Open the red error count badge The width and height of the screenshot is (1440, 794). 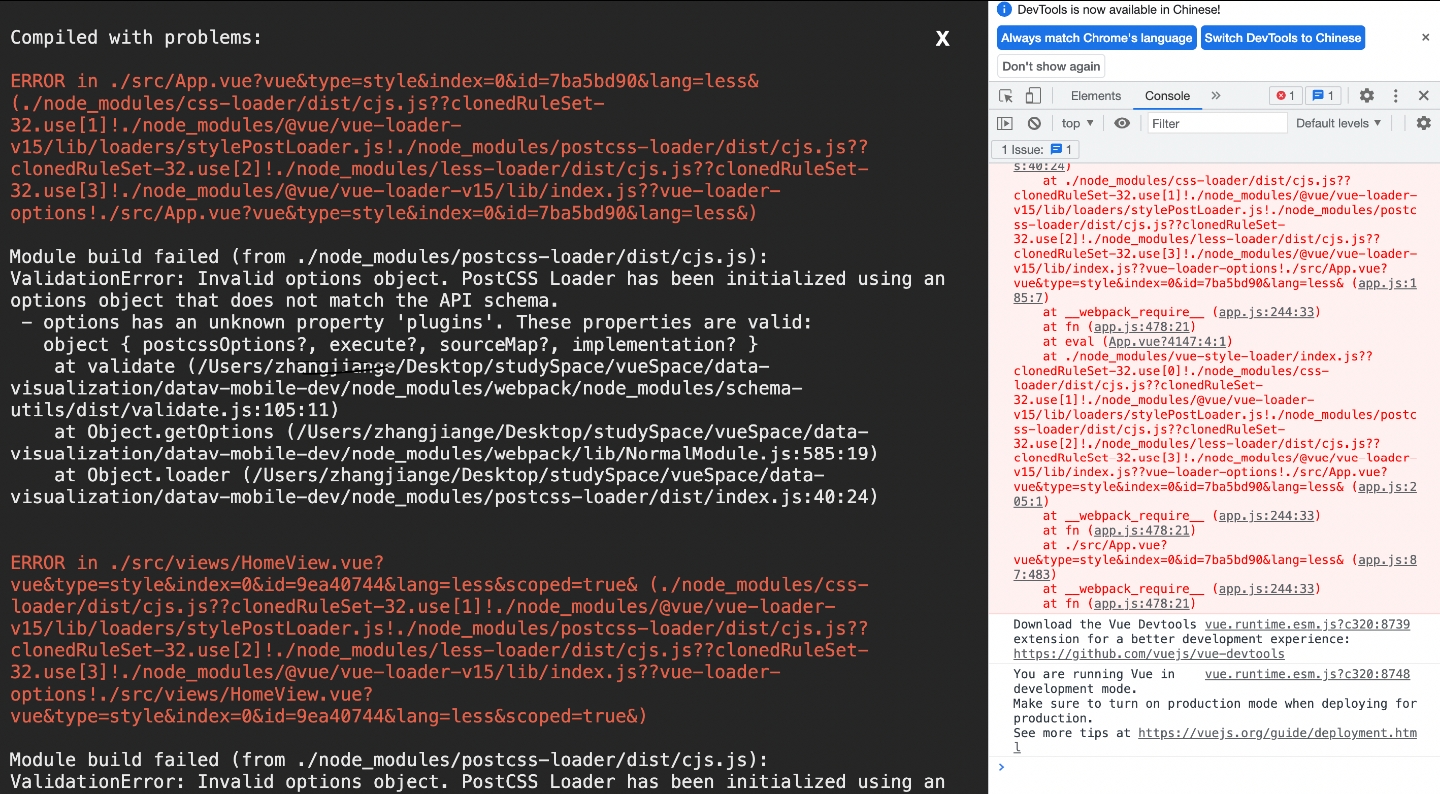coord(1285,96)
